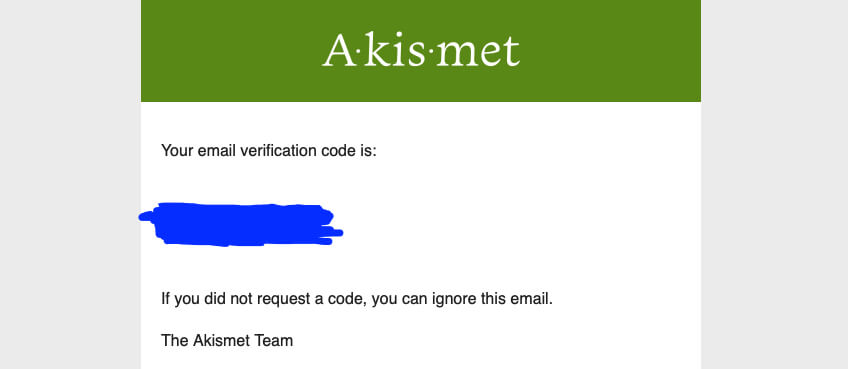Viewport: 848px width, 369px height.
Task: Click the "If you did not request a code" sentence
Action: pyautogui.click(x=357, y=299)
